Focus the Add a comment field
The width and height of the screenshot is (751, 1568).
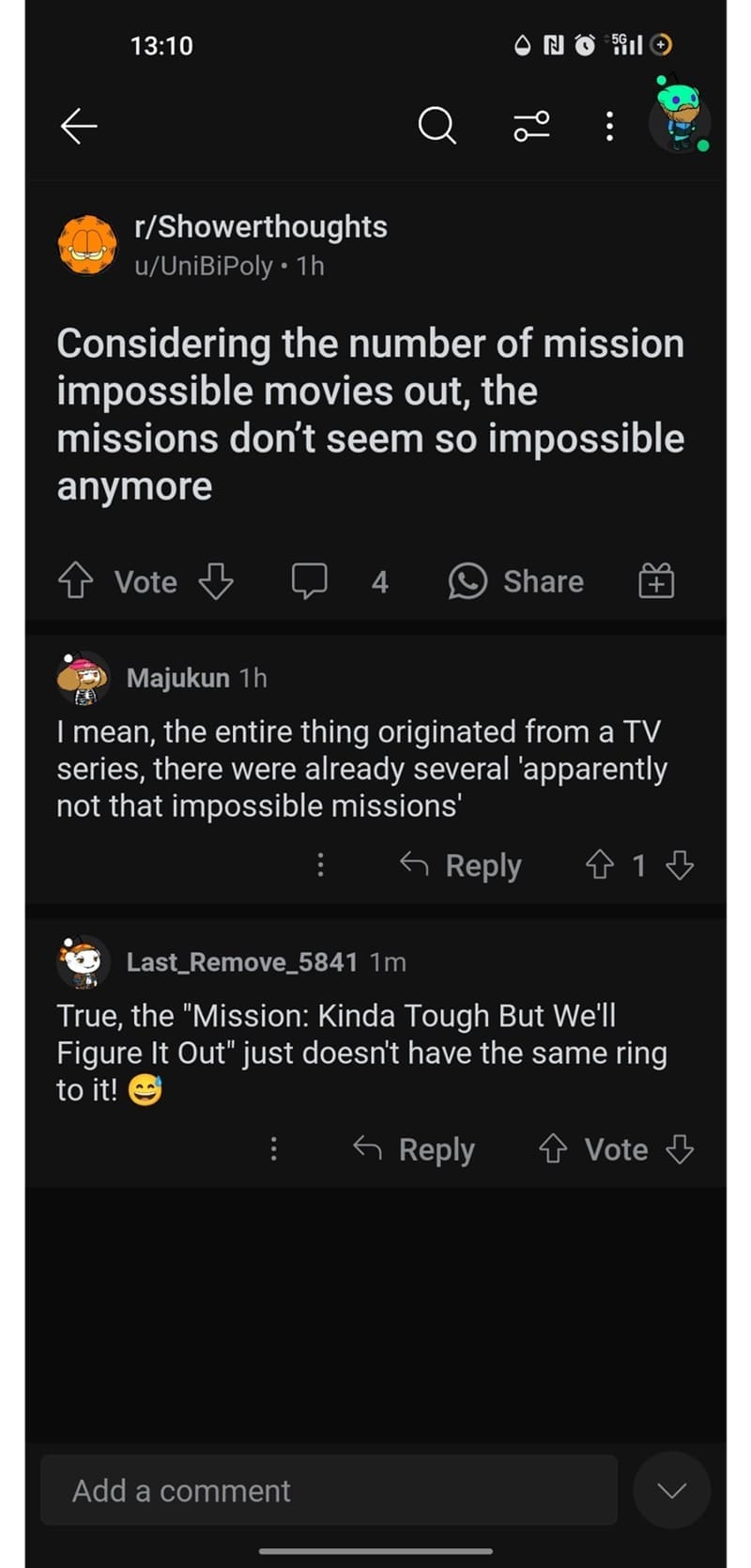click(x=329, y=1490)
